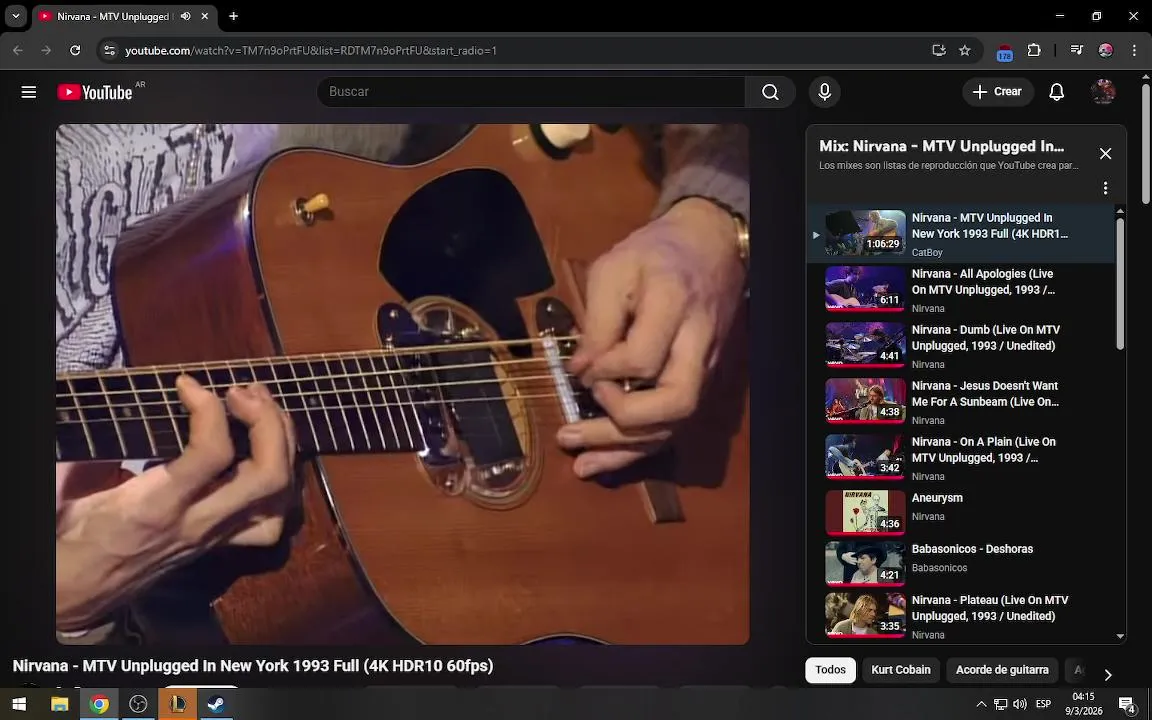Open the Chrome extensions puzzle icon
The image size is (1152, 720).
[x=1034, y=50]
